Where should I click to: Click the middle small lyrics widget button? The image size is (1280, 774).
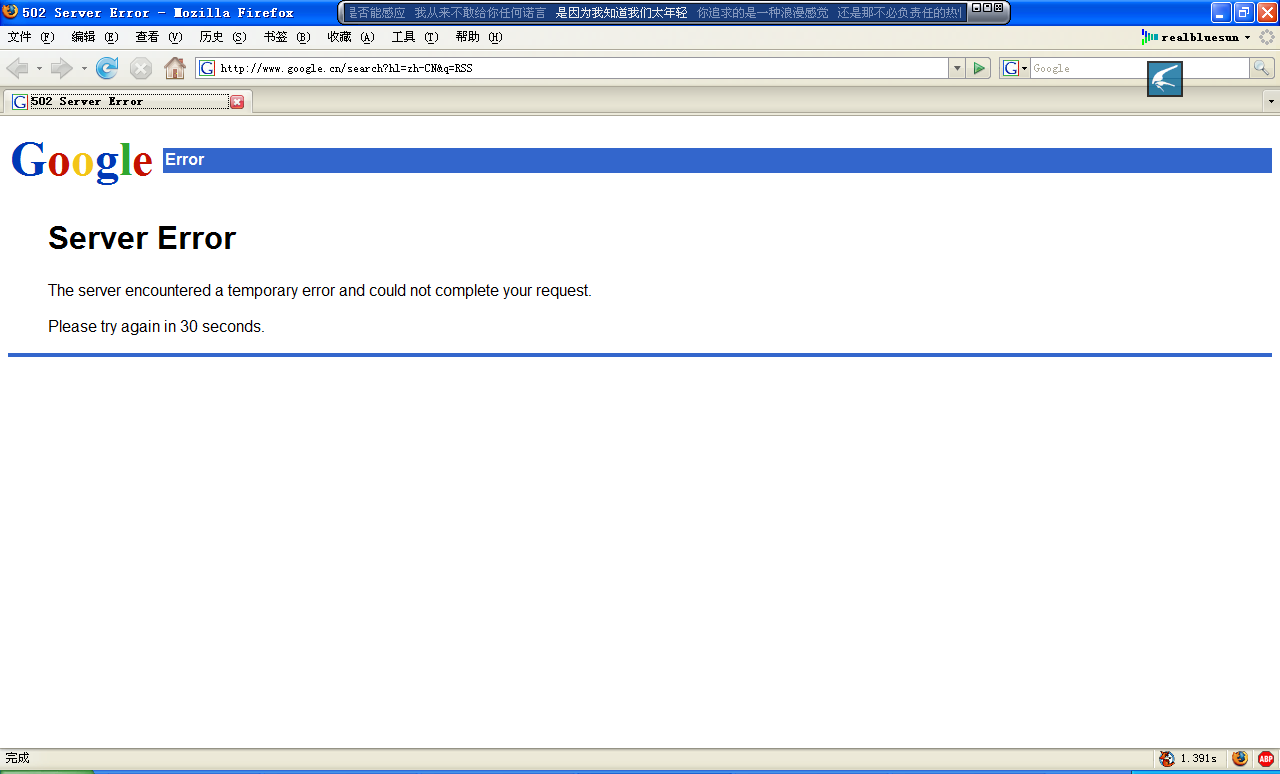click(987, 7)
